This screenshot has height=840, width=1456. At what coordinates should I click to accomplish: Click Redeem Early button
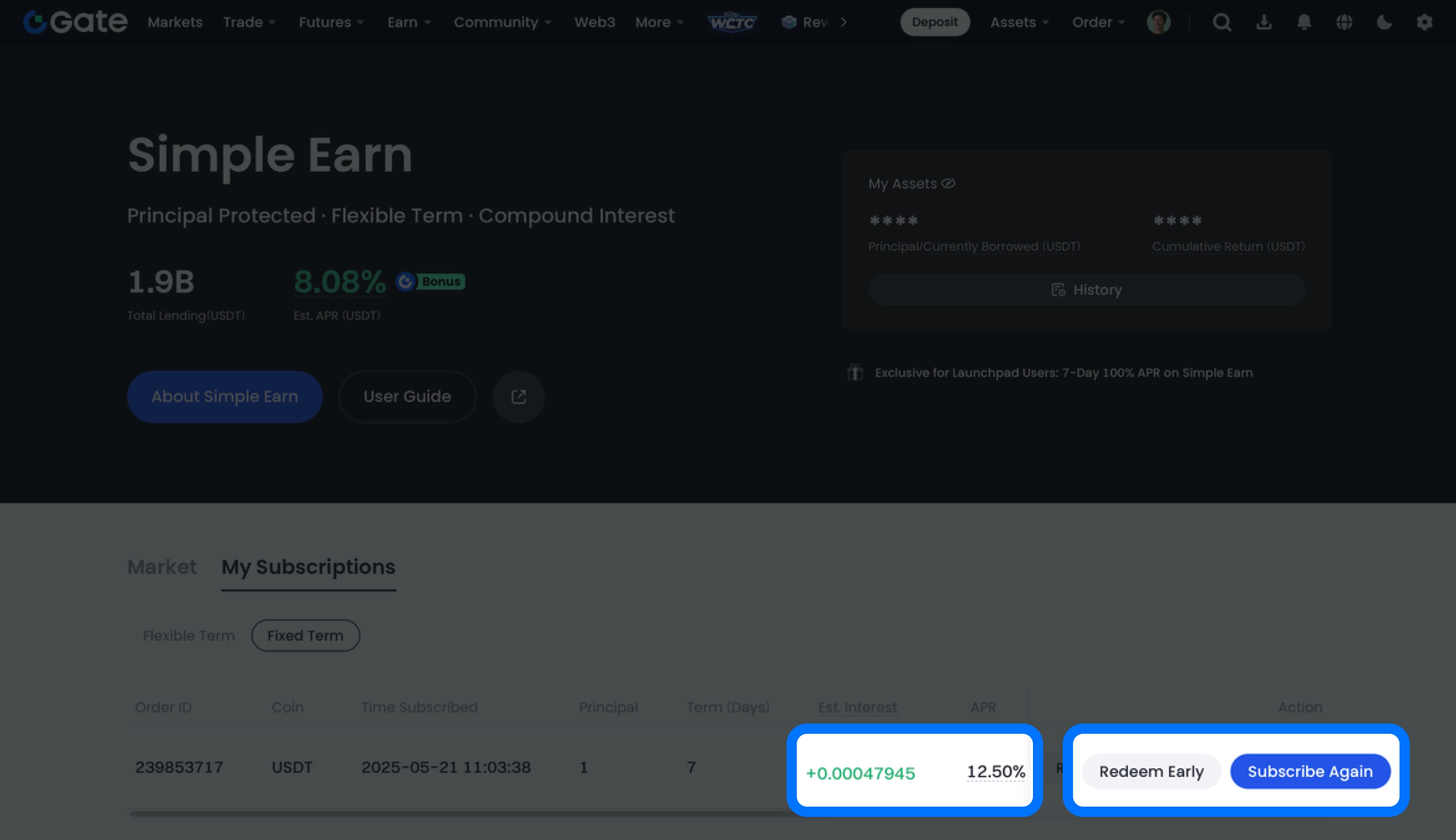pyautogui.click(x=1151, y=771)
